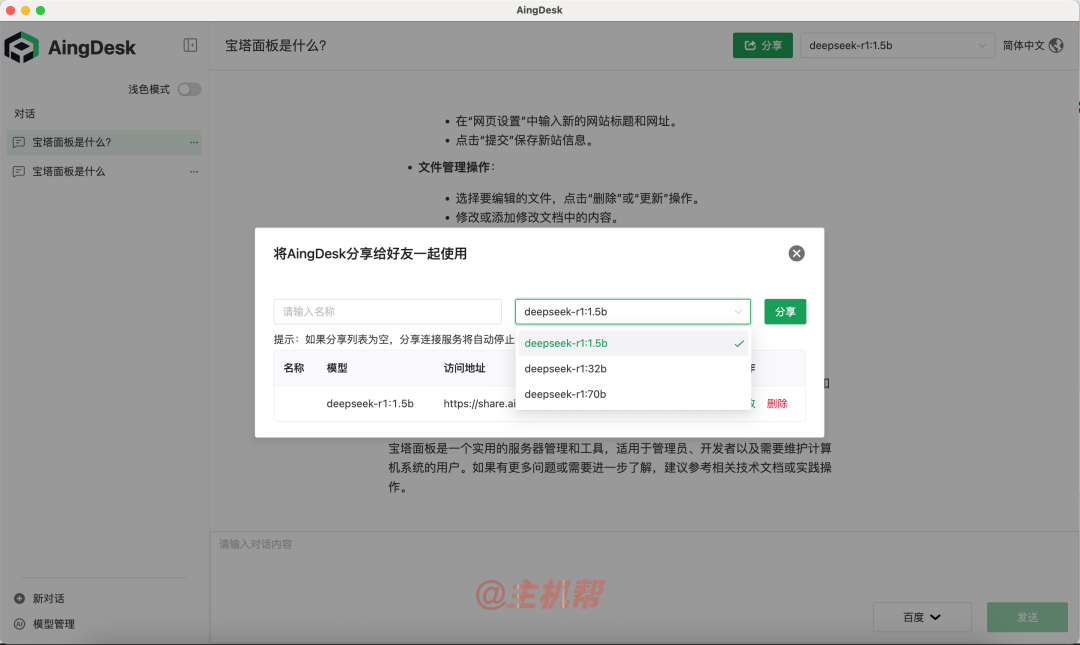Click the dialog title 将AingDesk分享给好友一起使用
The image size is (1080, 645).
coord(370,254)
